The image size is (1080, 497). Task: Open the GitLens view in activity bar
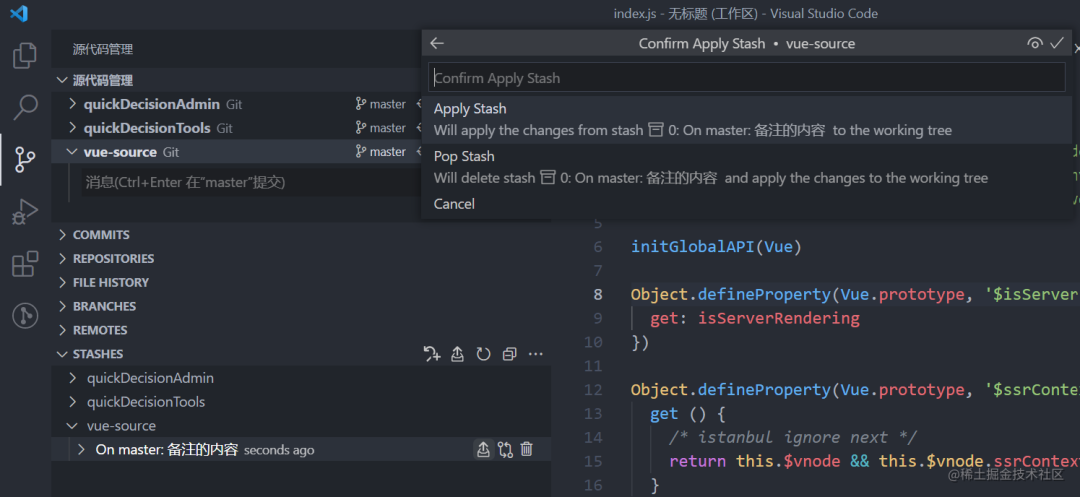click(25, 315)
